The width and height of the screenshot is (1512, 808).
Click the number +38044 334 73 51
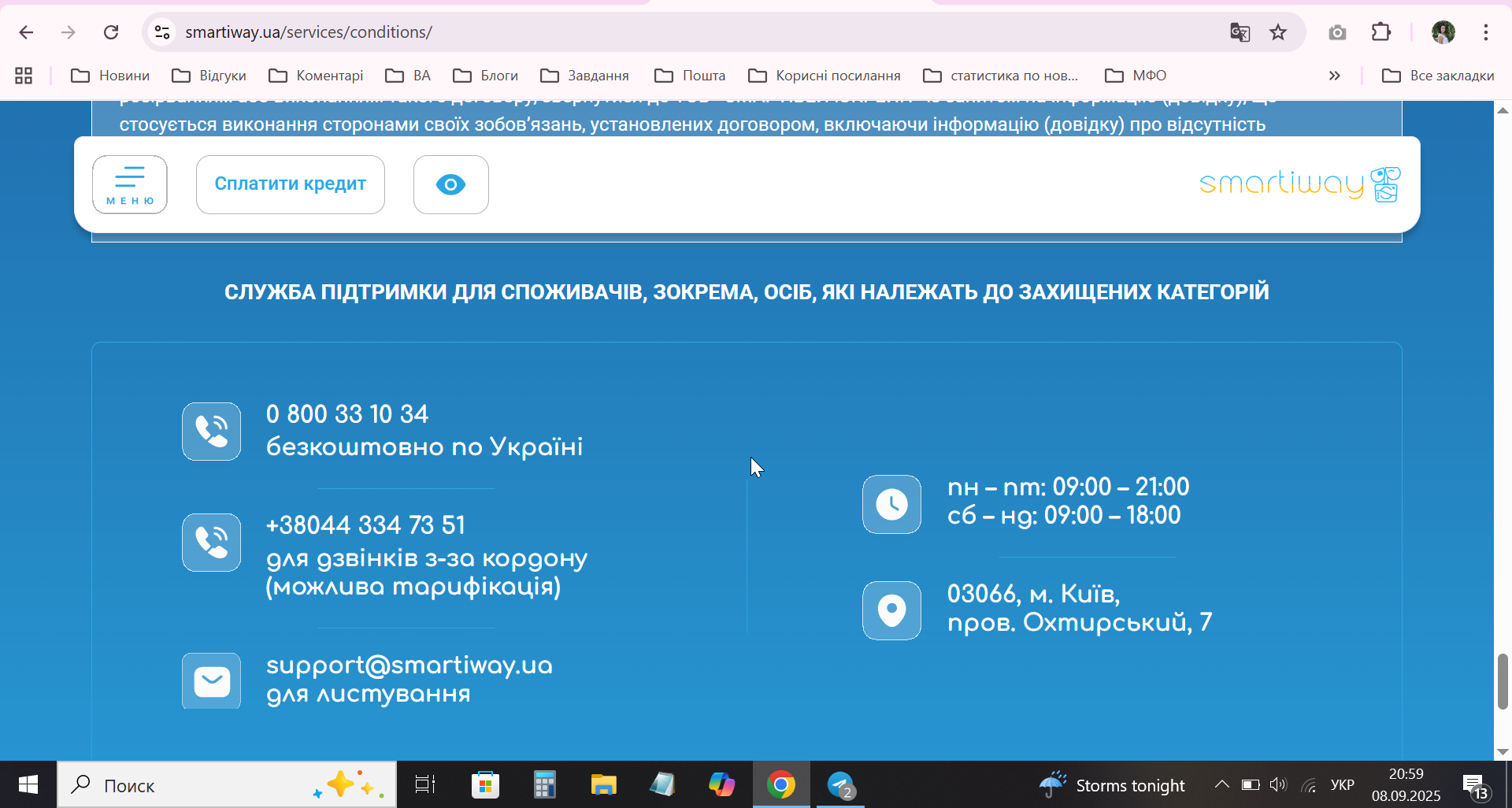click(366, 525)
